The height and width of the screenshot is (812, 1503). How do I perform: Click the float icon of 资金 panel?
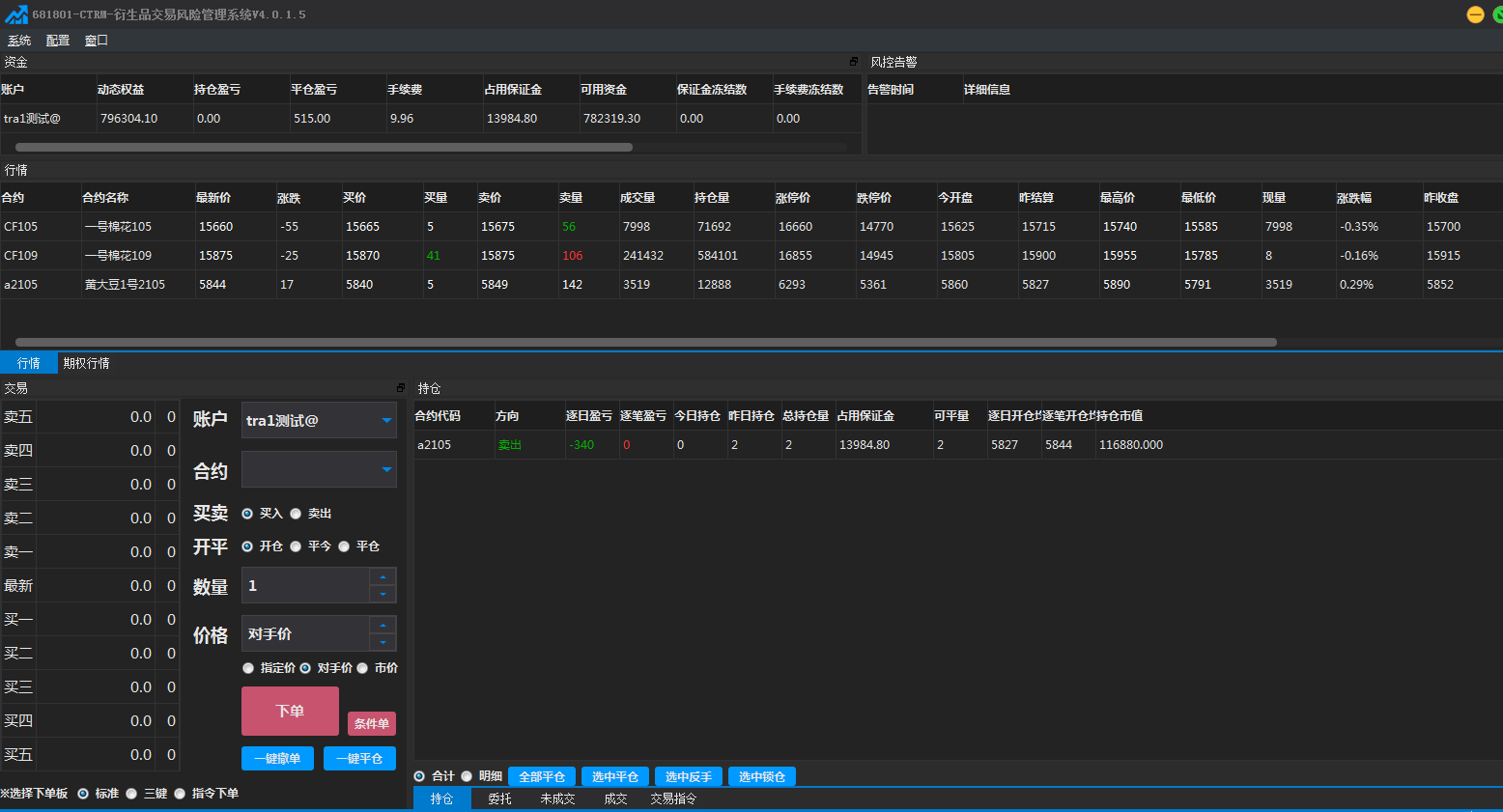[854, 61]
